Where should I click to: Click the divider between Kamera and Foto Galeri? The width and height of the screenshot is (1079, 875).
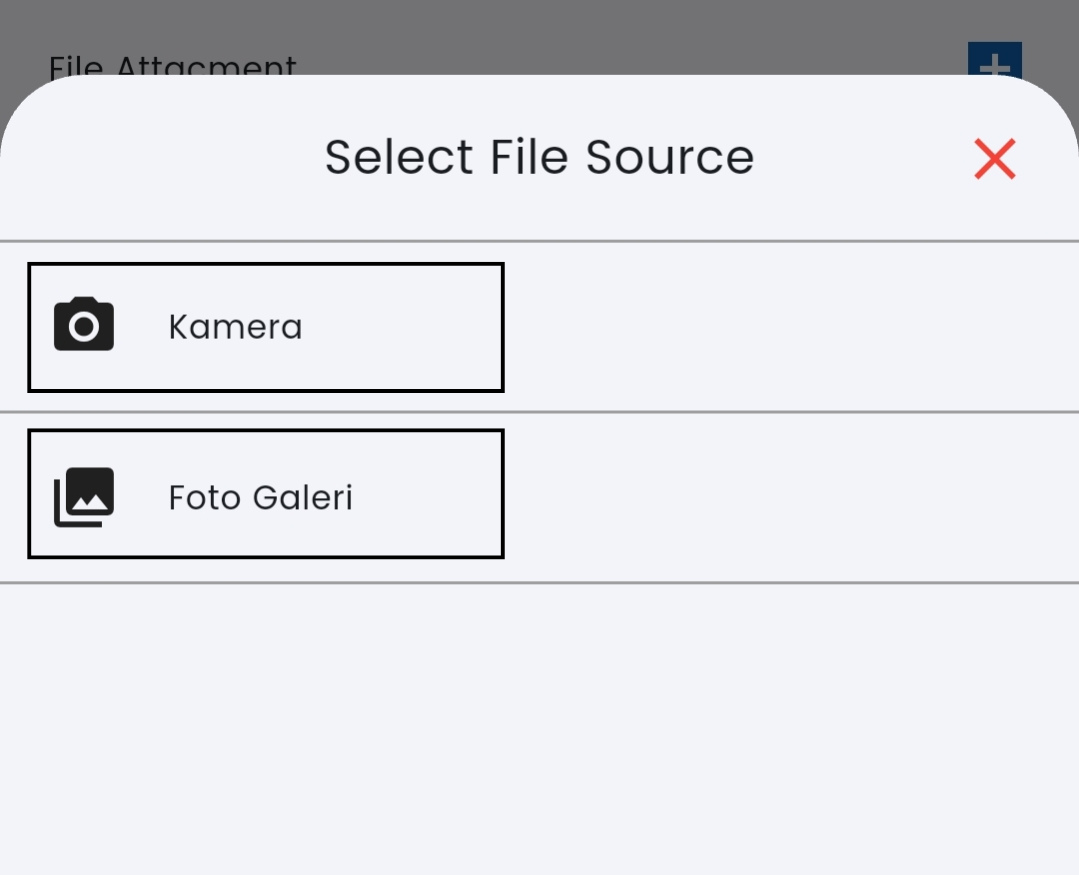tap(540, 411)
